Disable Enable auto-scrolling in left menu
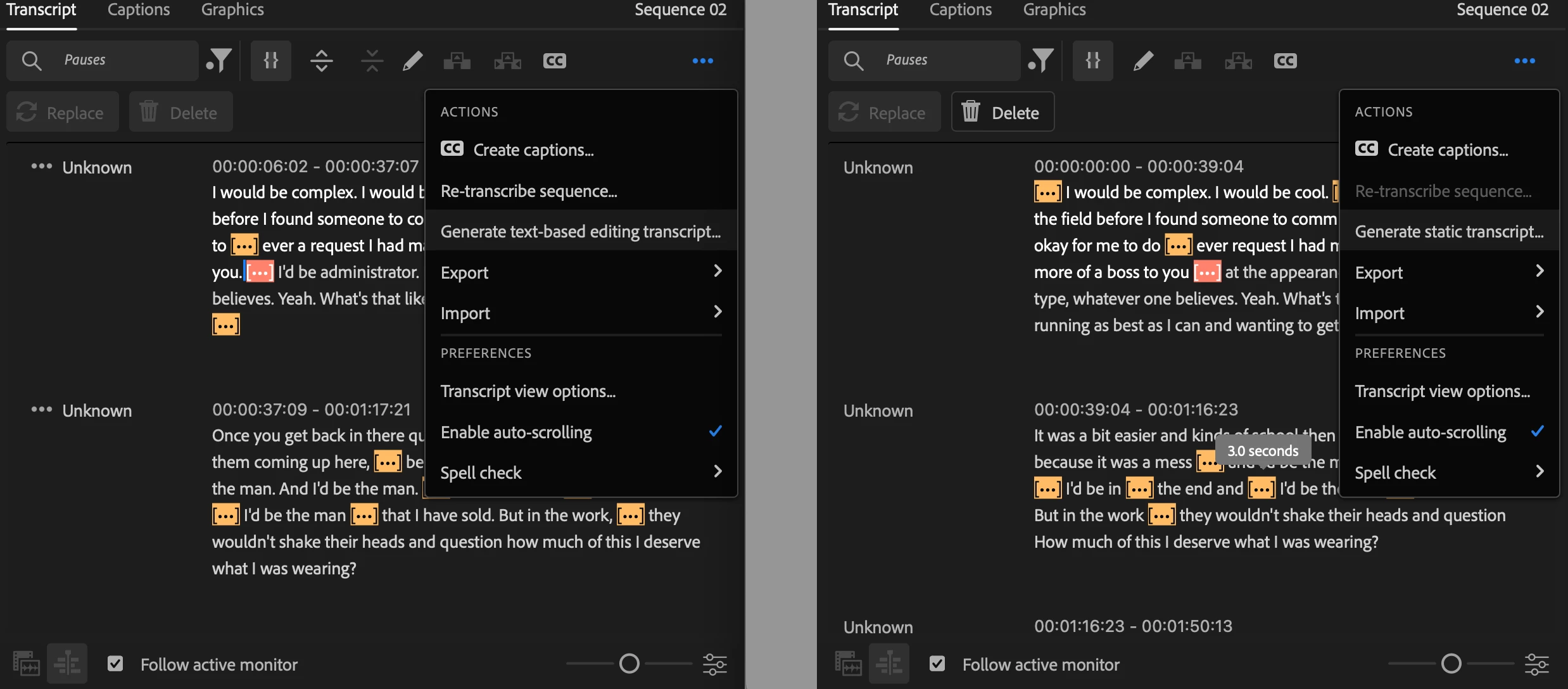 coord(516,433)
